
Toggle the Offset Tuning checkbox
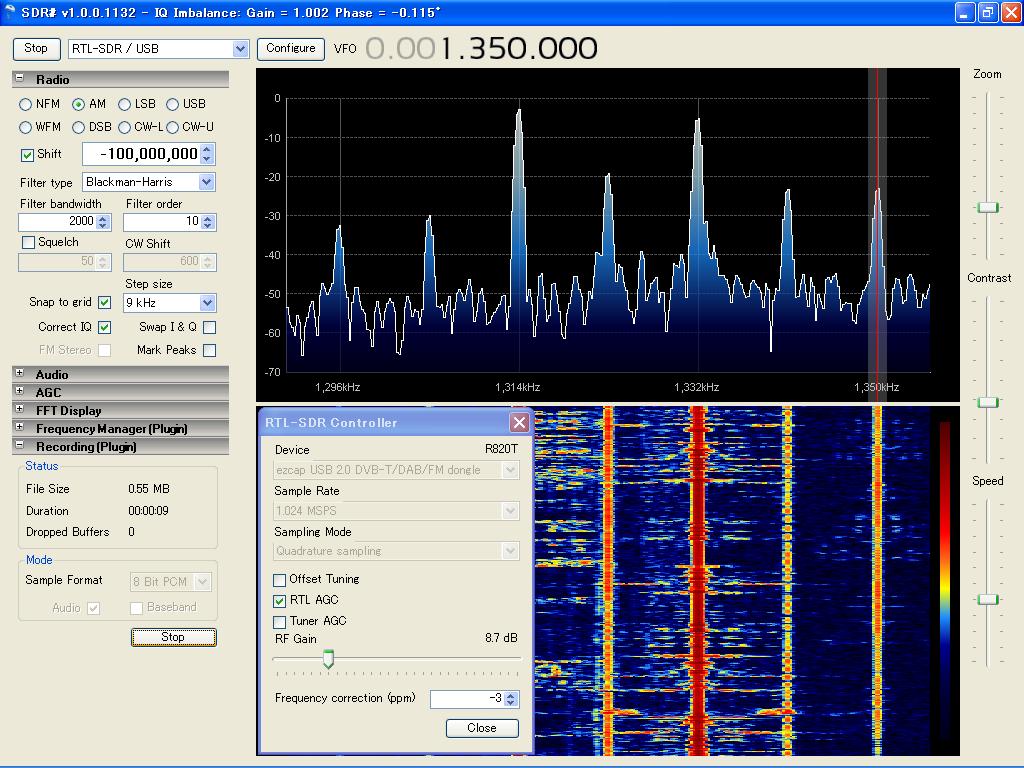[280, 580]
